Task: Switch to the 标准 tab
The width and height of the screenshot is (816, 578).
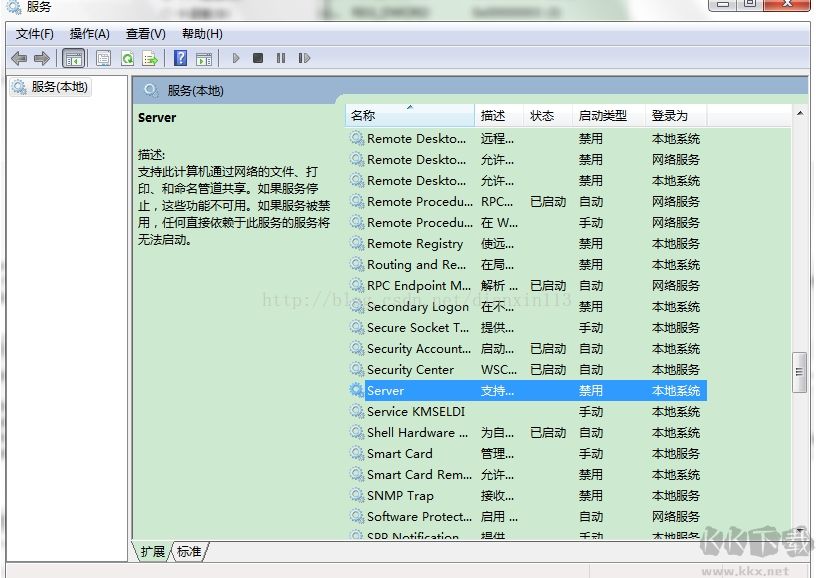Action: click(x=188, y=551)
